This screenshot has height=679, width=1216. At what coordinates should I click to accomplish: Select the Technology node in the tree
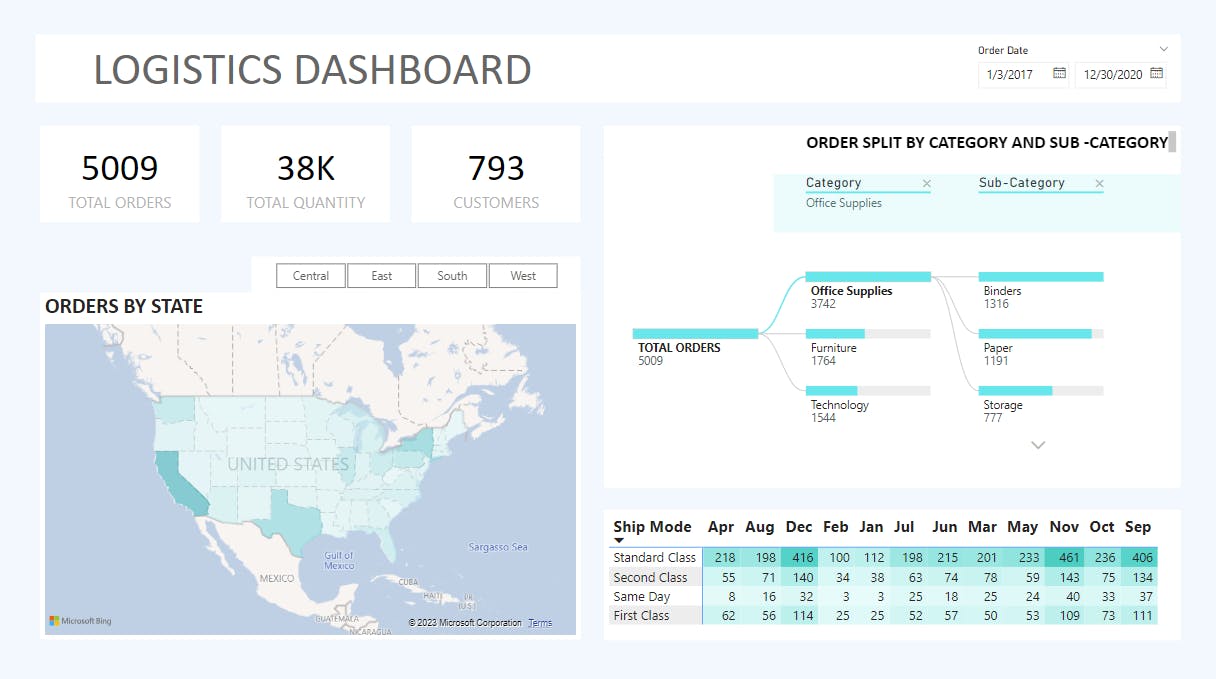[x=867, y=391]
